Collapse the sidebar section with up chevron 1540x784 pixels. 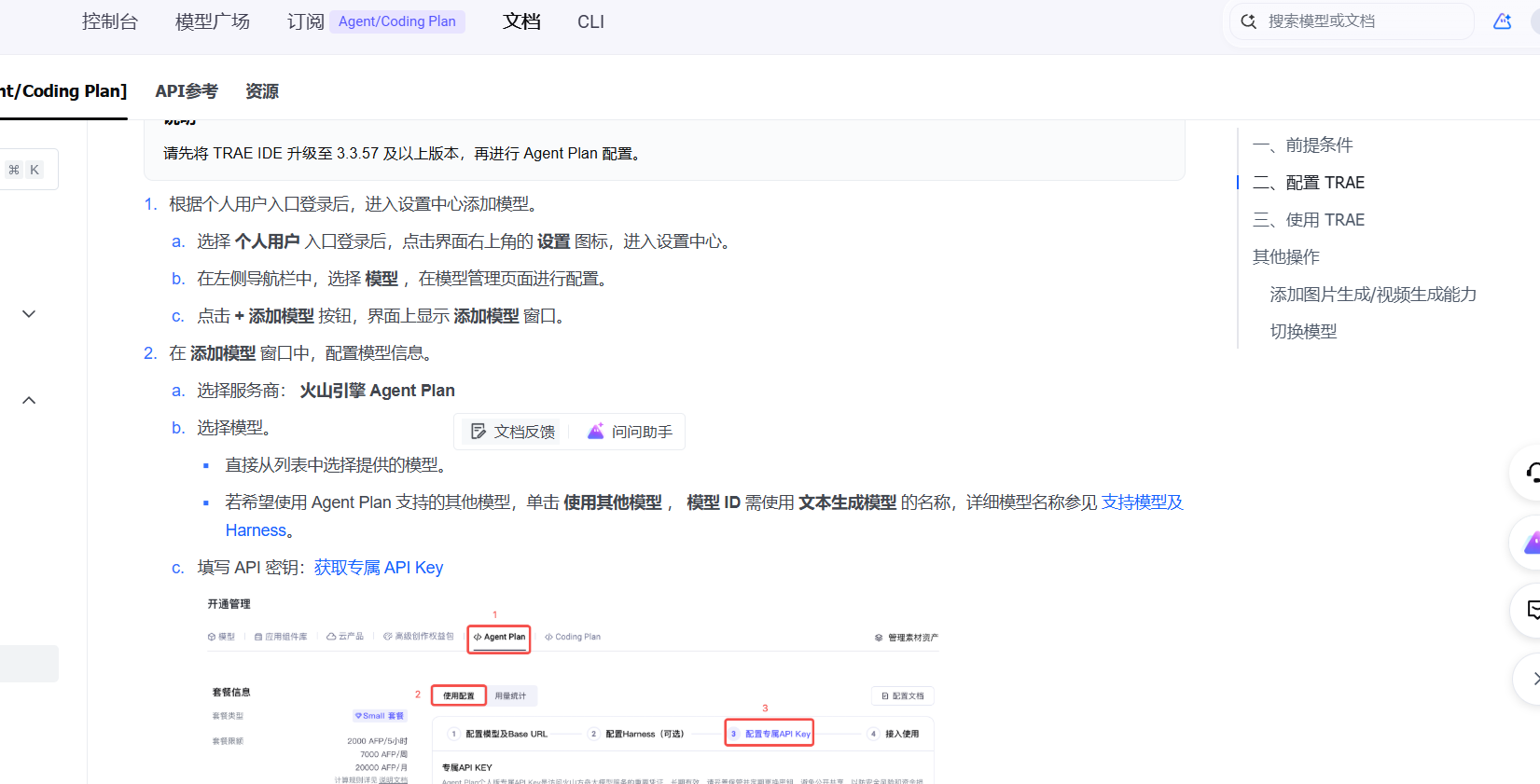click(x=29, y=400)
